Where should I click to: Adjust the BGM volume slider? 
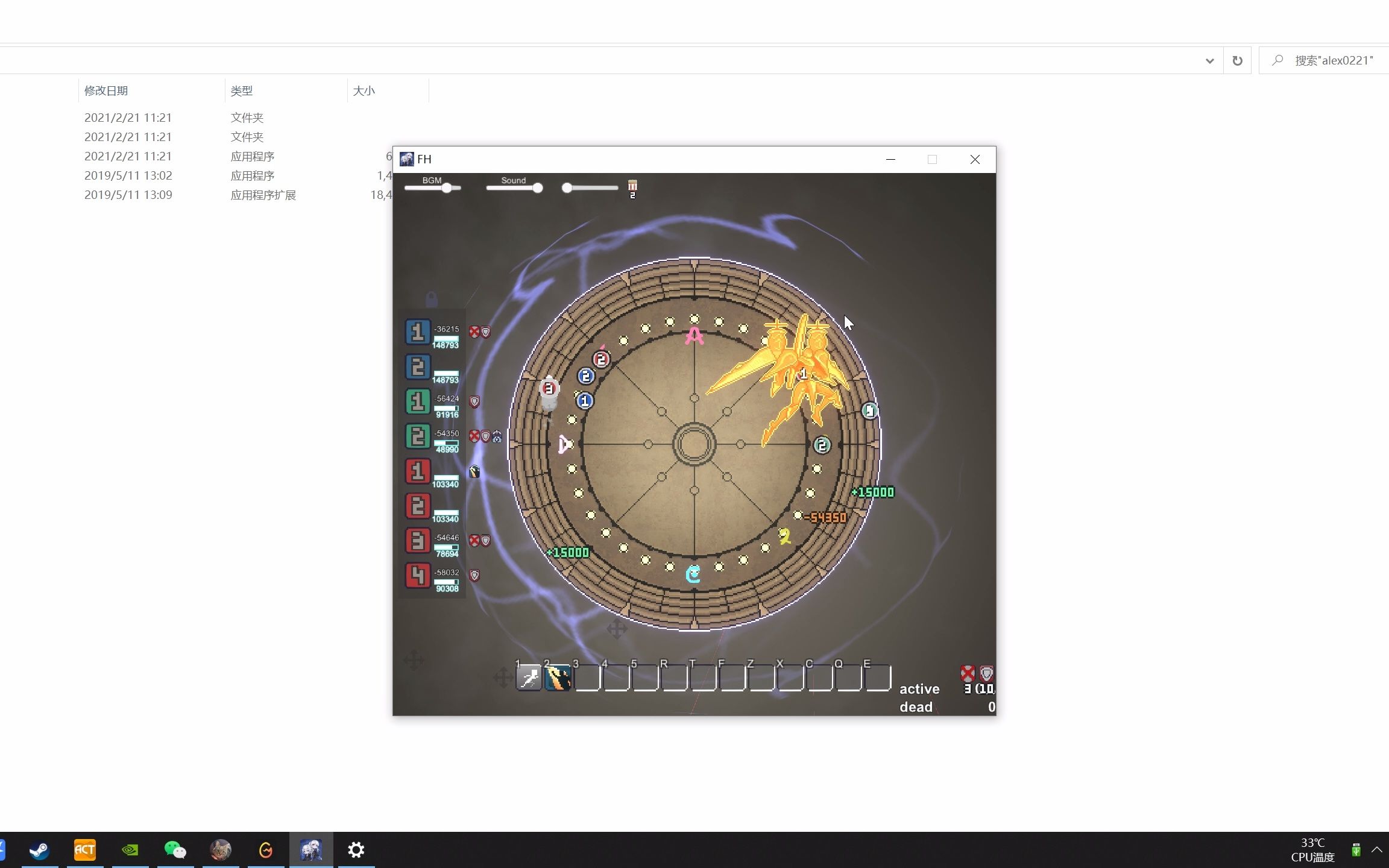(x=447, y=188)
